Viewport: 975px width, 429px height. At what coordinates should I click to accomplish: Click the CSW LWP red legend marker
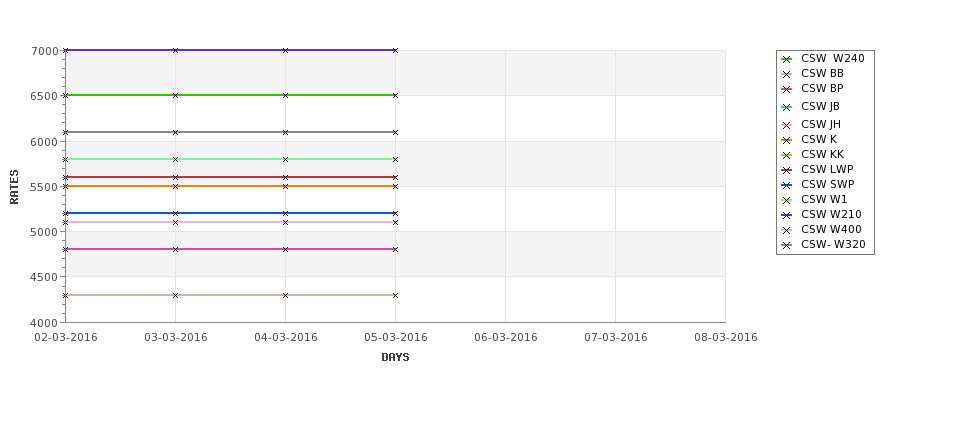point(786,170)
